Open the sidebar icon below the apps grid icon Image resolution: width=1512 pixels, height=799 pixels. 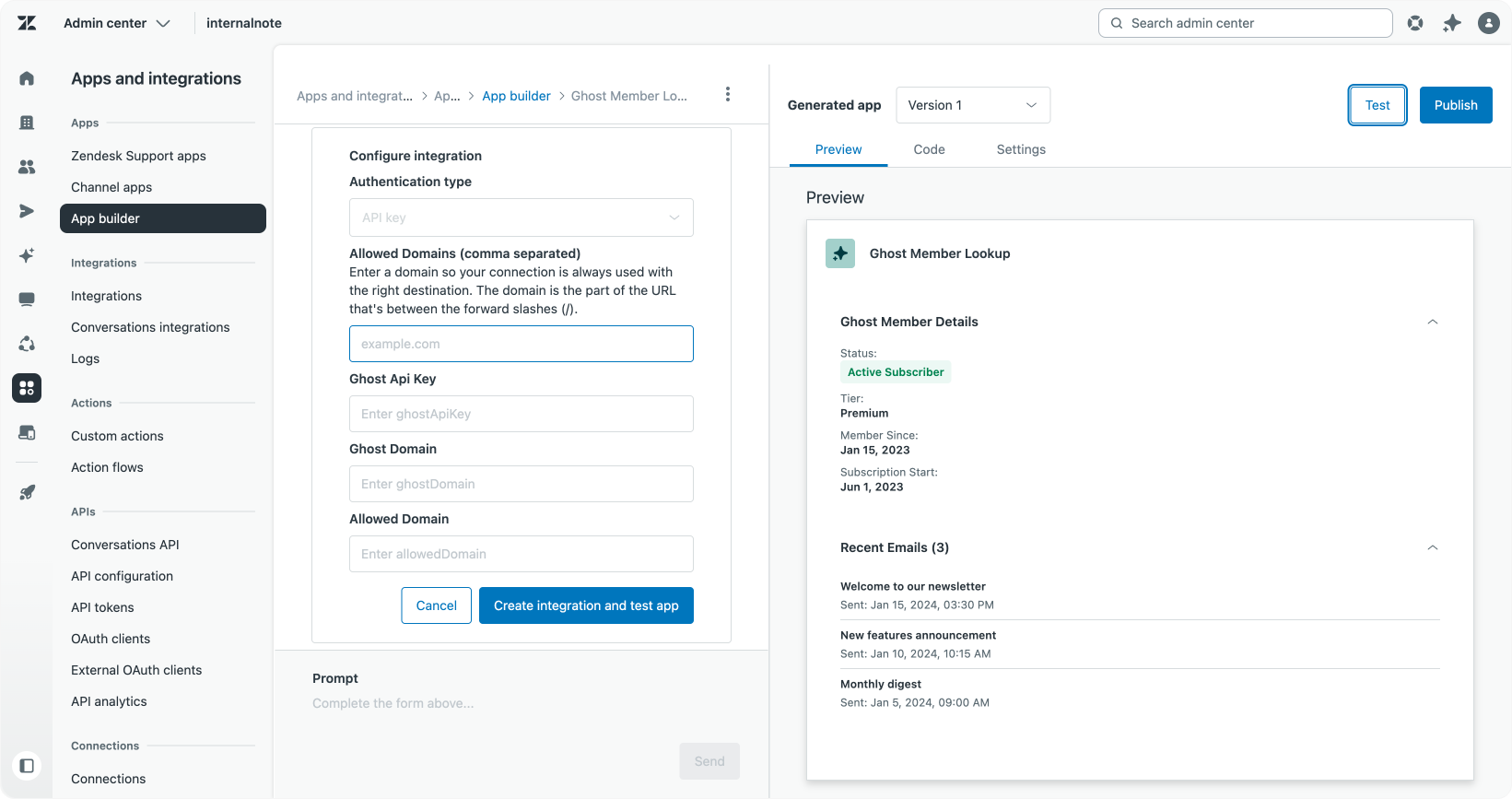(x=27, y=432)
